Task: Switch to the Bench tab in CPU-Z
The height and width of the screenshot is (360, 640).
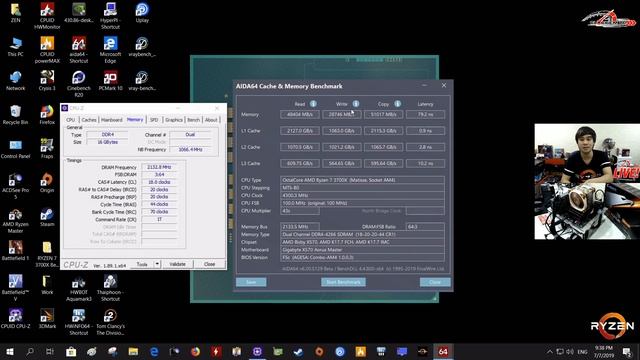Action: 193,120
